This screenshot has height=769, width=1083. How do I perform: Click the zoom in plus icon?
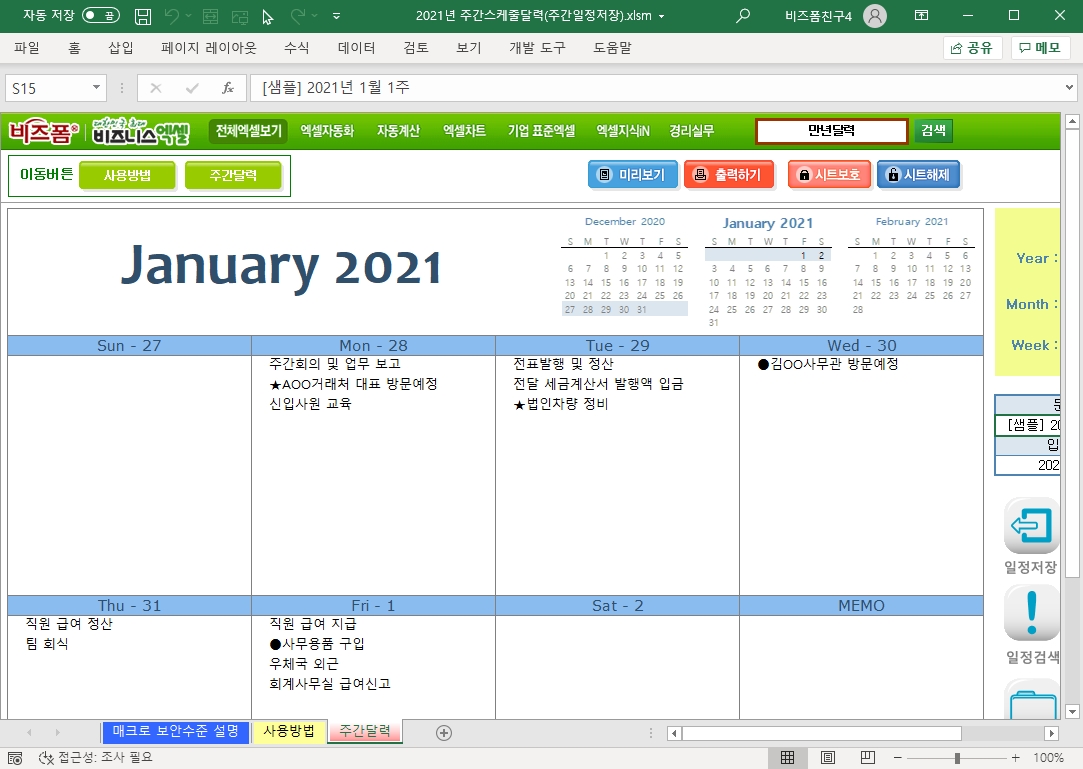click(1015, 758)
